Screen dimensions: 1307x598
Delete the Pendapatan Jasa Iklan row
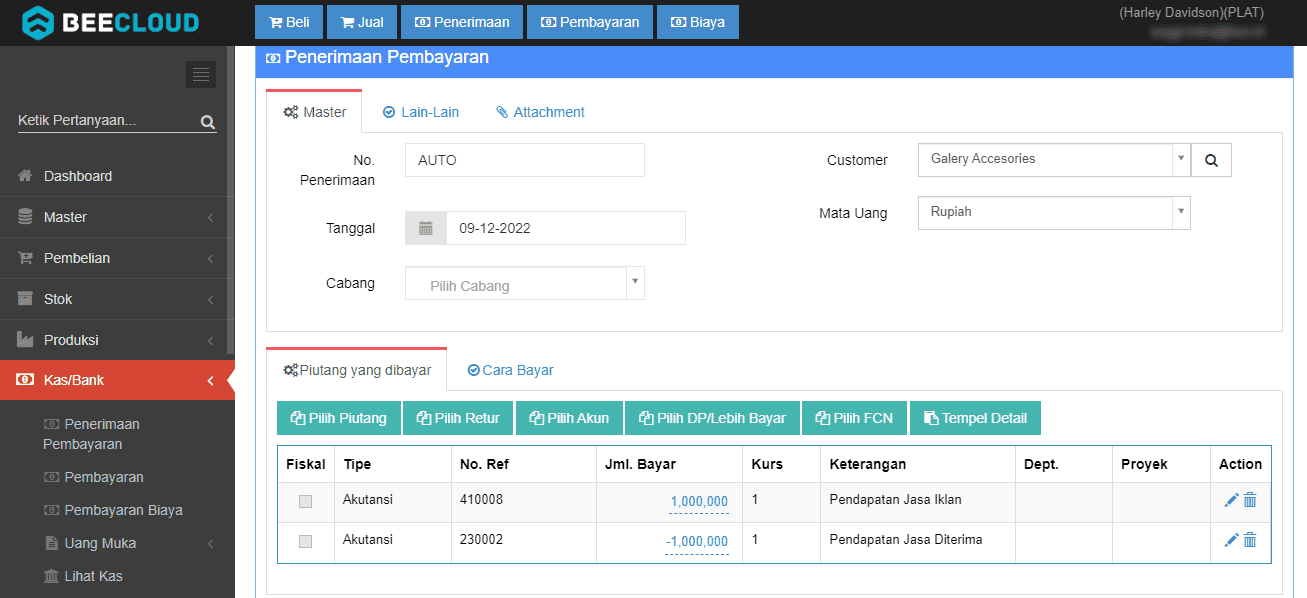[1250, 500]
